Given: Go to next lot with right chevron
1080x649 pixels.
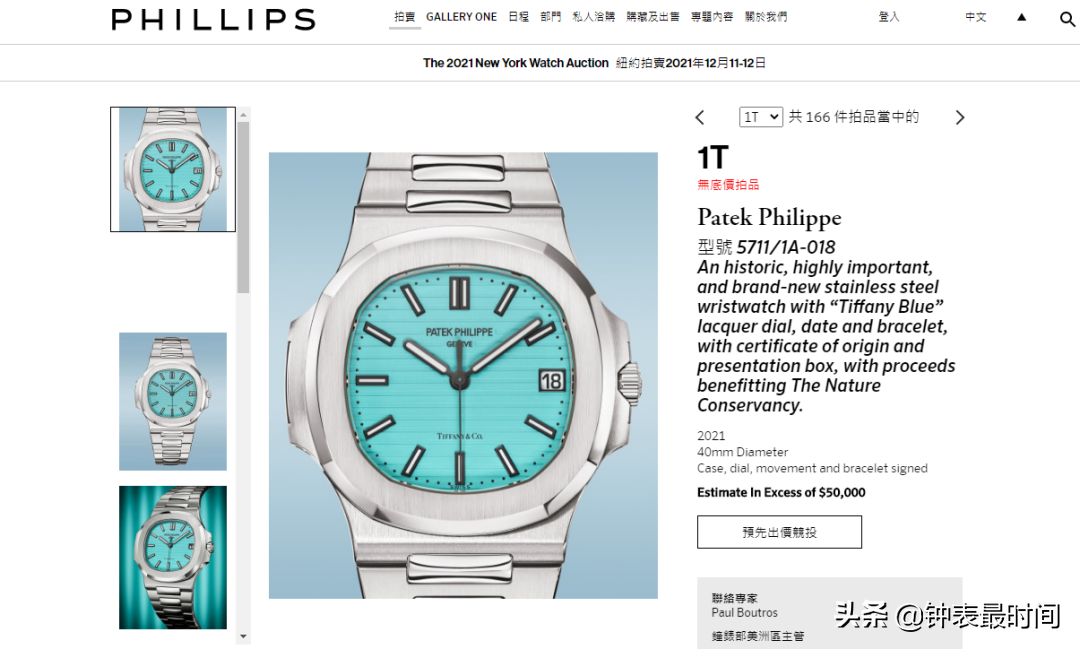Looking at the screenshot, I should pos(960,117).
